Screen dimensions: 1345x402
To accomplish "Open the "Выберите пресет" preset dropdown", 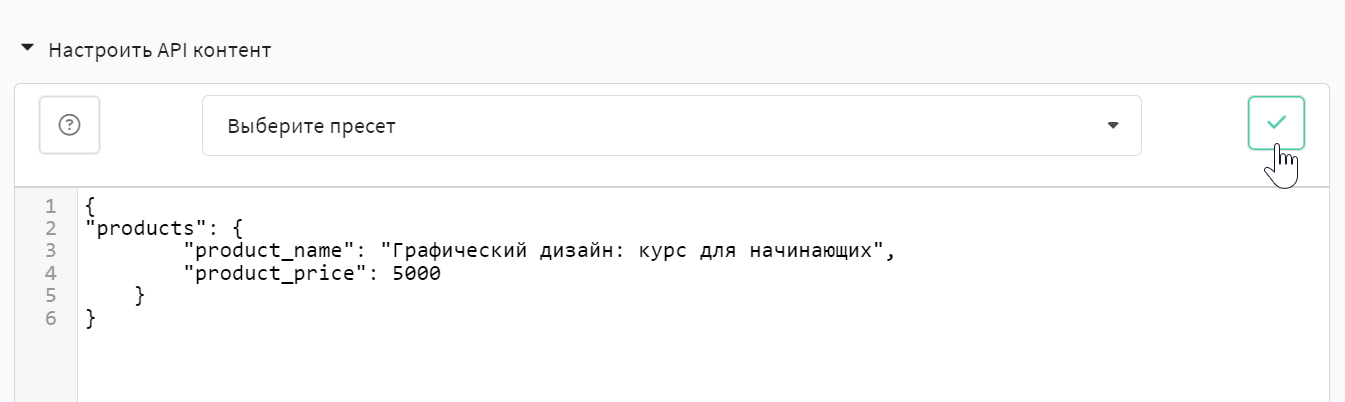I will (671, 126).
